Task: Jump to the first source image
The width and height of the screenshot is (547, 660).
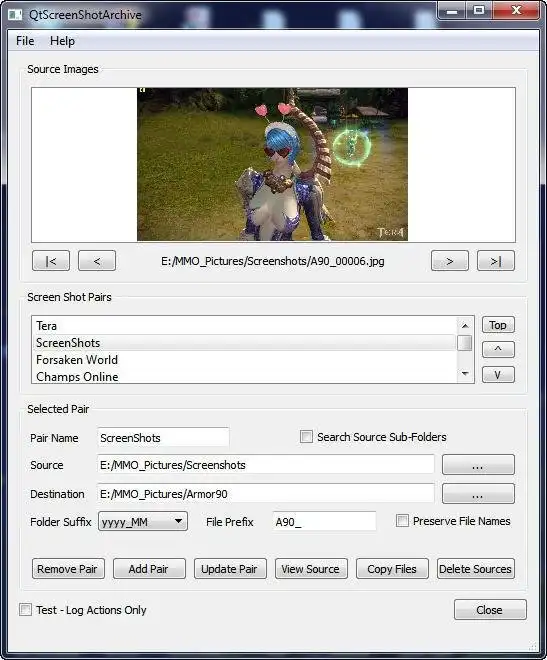Action: (51, 261)
